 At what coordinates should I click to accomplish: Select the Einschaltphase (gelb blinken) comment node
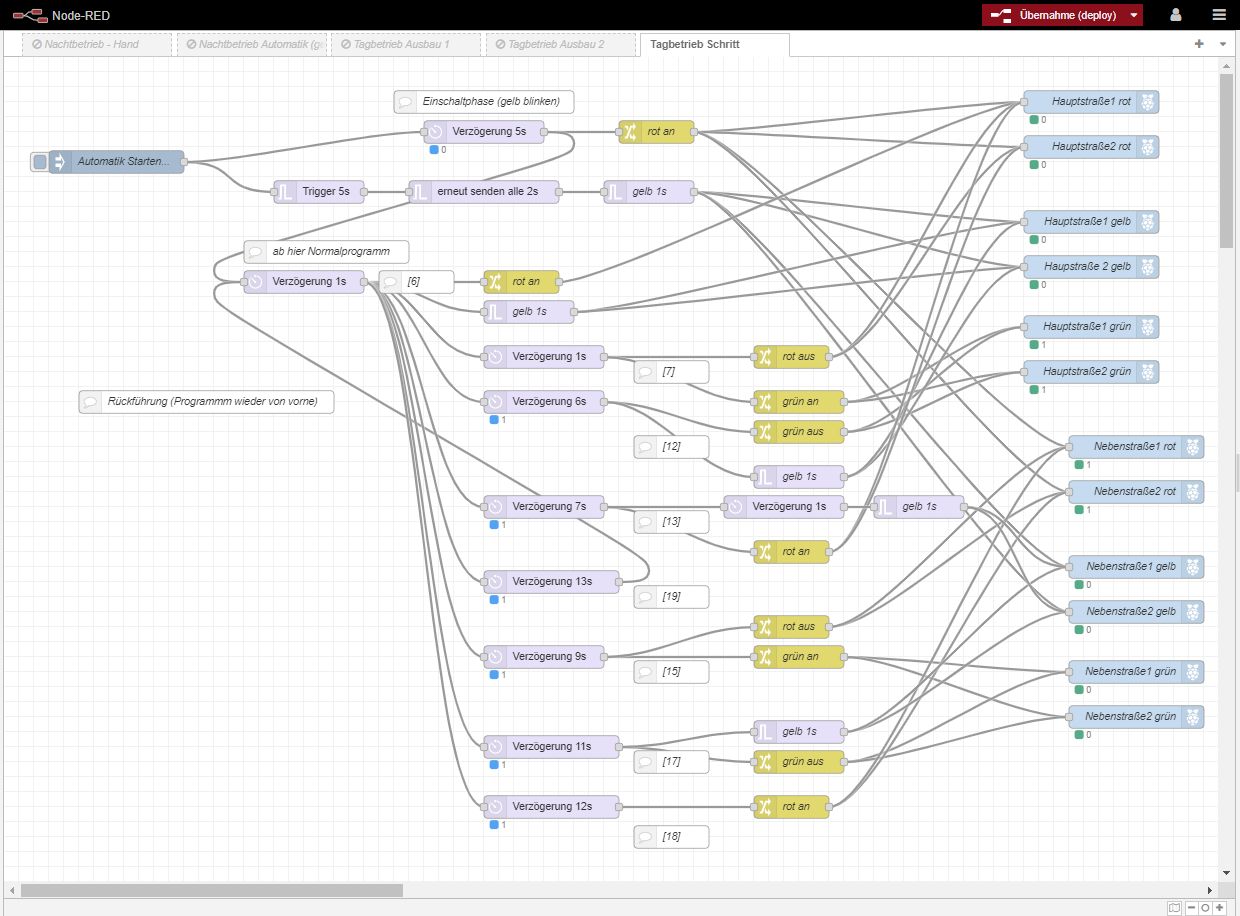point(484,102)
